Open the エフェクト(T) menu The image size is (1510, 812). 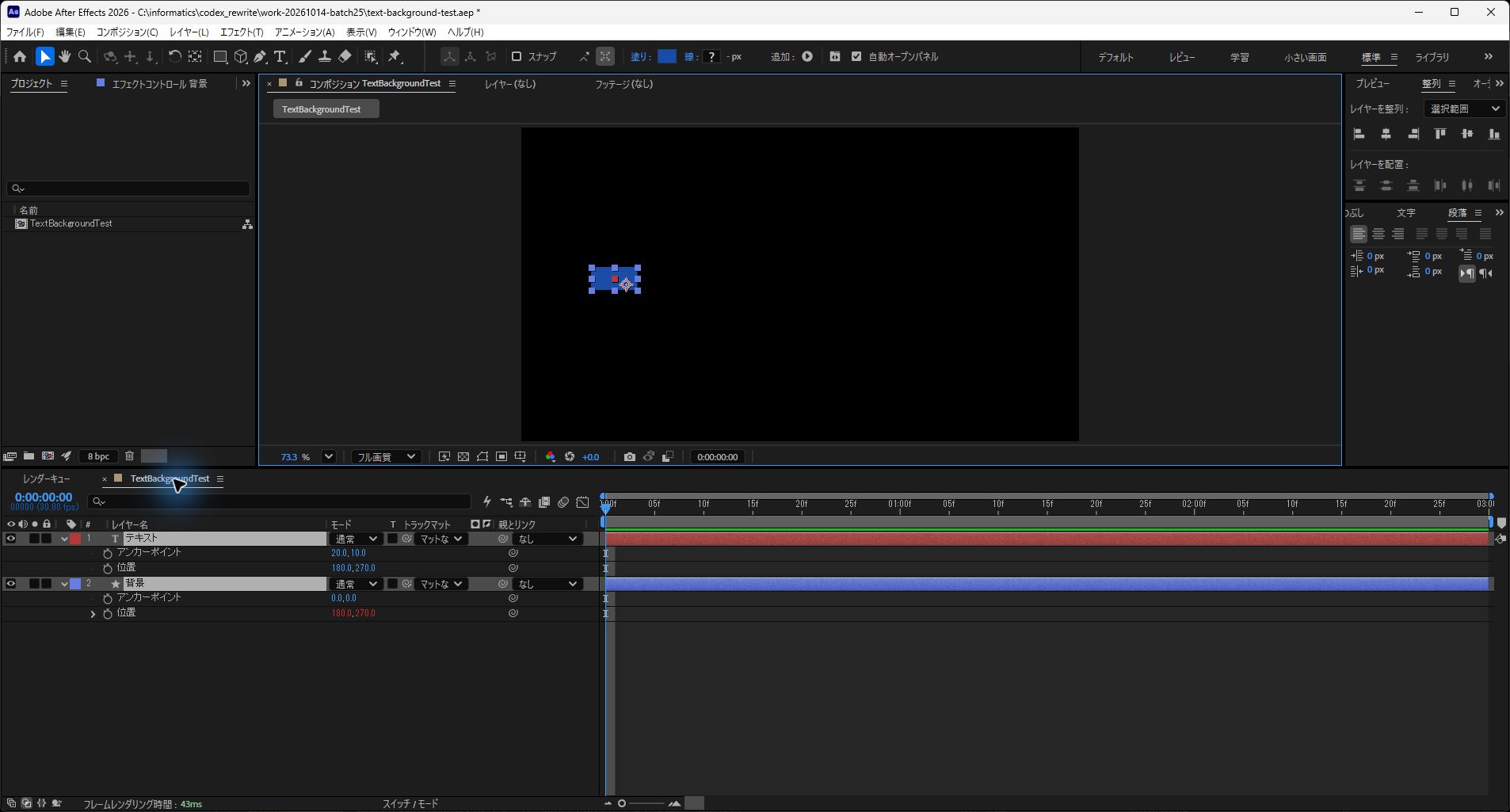coord(242,32)
